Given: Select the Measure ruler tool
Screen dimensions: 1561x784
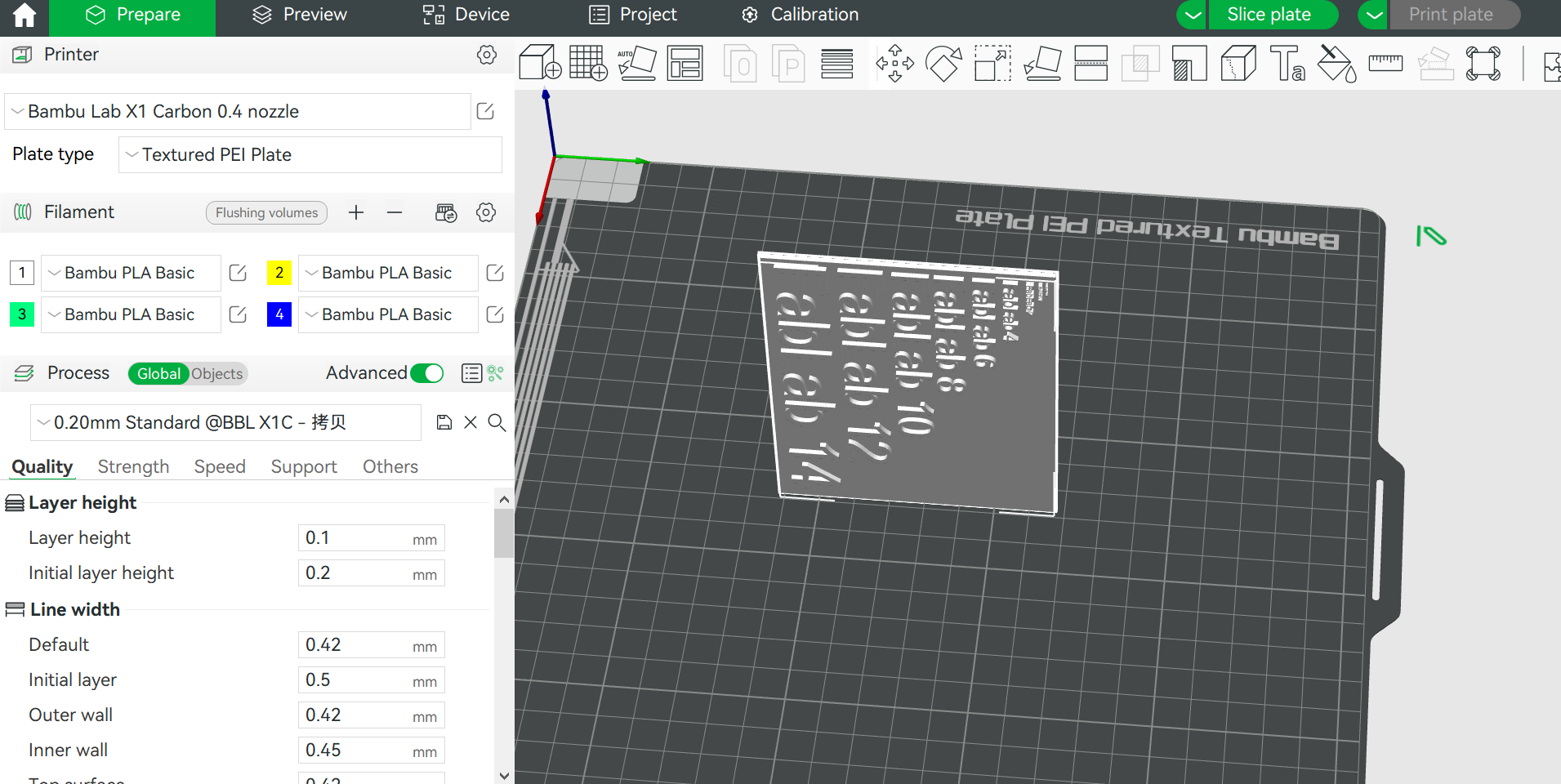Looking at the screenshot, I should tap(1385, 63).
